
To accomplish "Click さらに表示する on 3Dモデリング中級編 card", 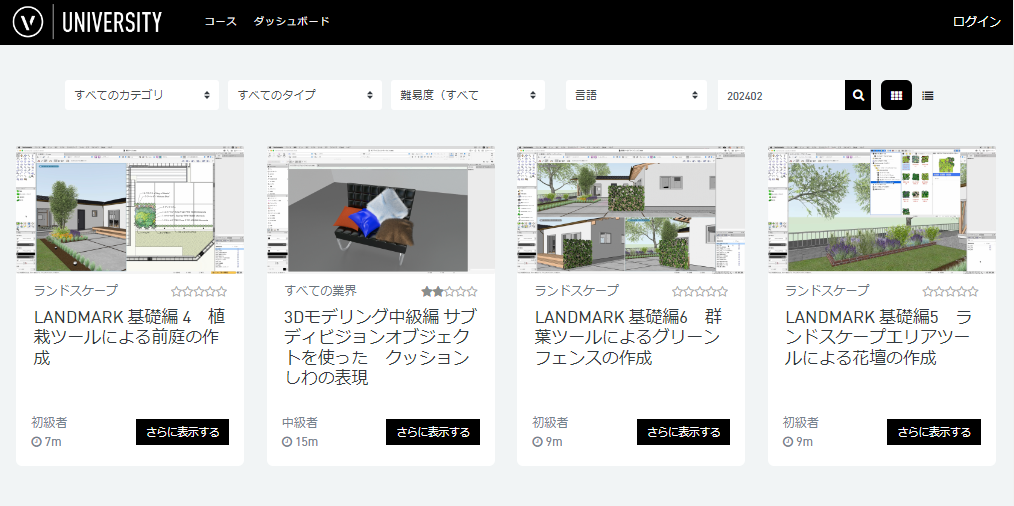I will tap(433, 432).
